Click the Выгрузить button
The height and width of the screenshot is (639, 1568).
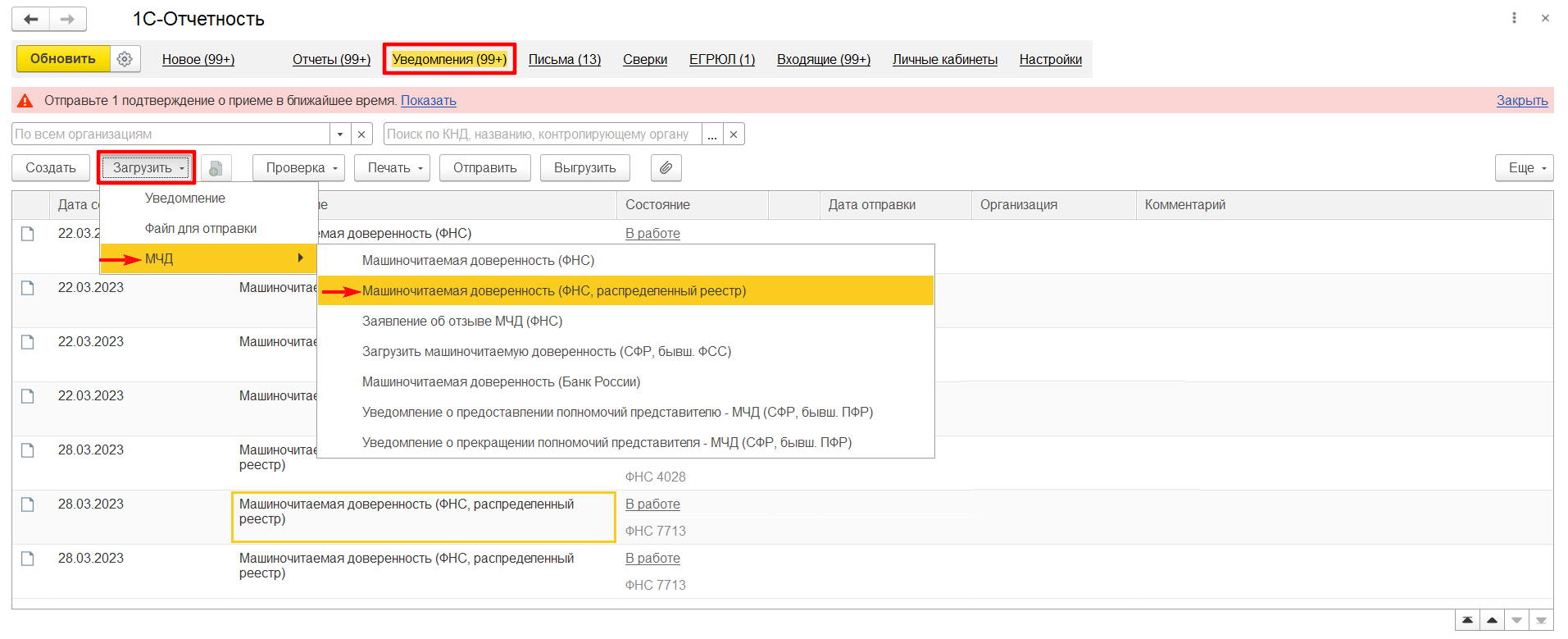[585, 167]
